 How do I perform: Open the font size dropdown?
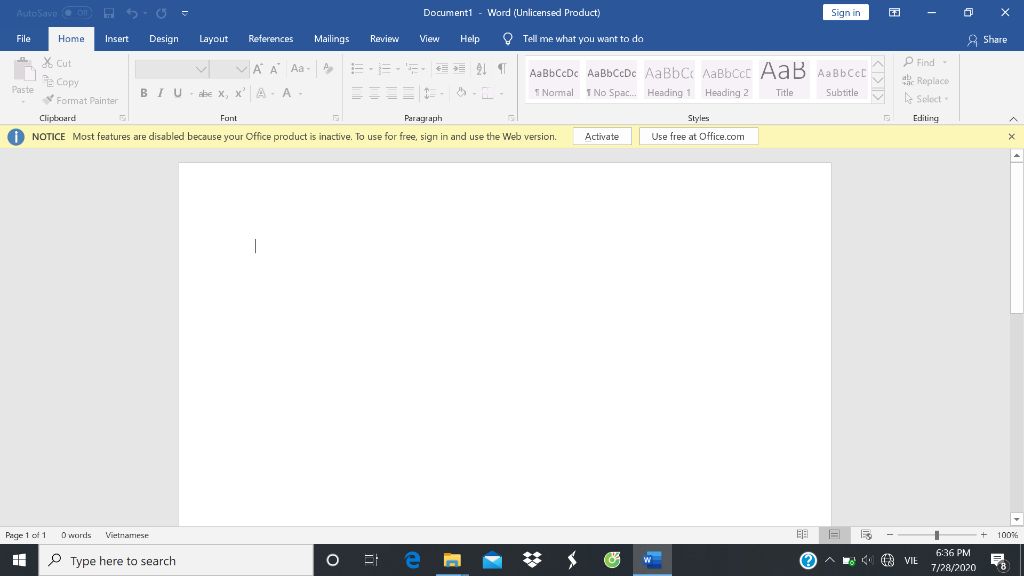pos(241,69)
